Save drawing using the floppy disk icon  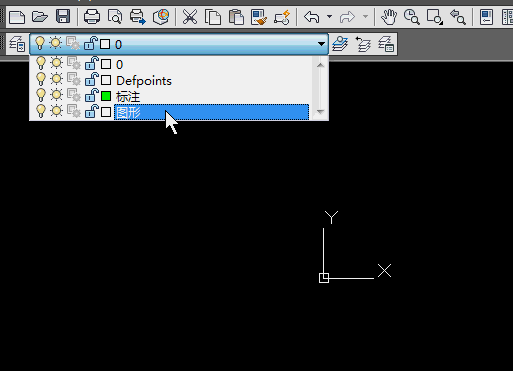(63, 16)
